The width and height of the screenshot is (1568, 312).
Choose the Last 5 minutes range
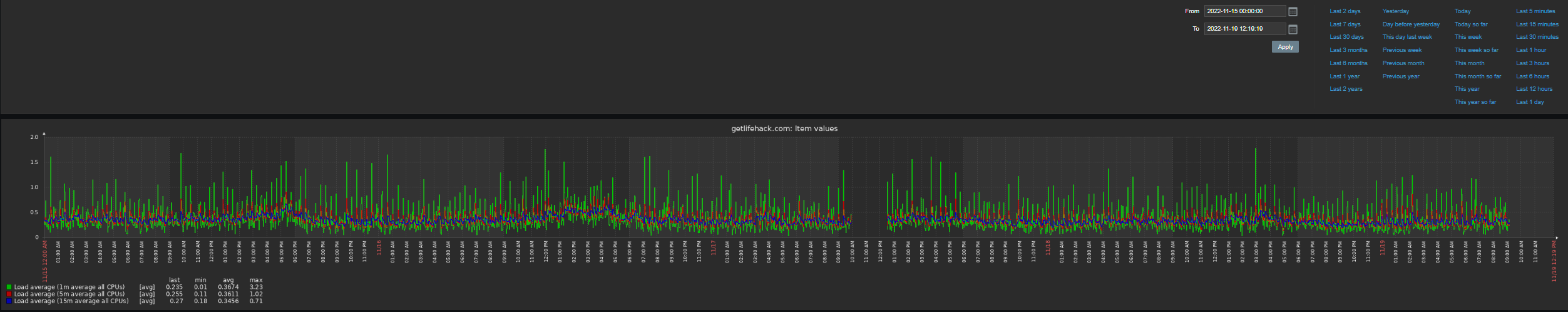1535,11
